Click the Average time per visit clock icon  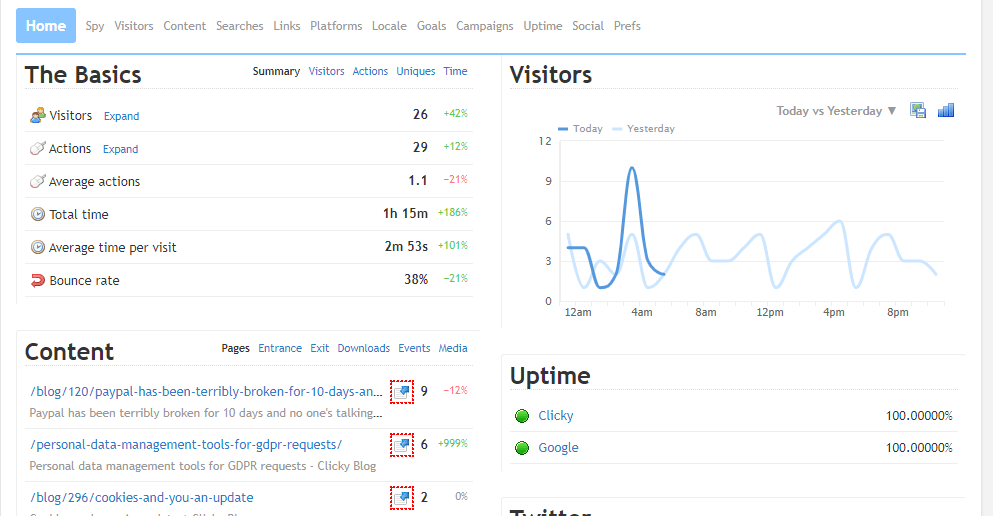point(38,247)
